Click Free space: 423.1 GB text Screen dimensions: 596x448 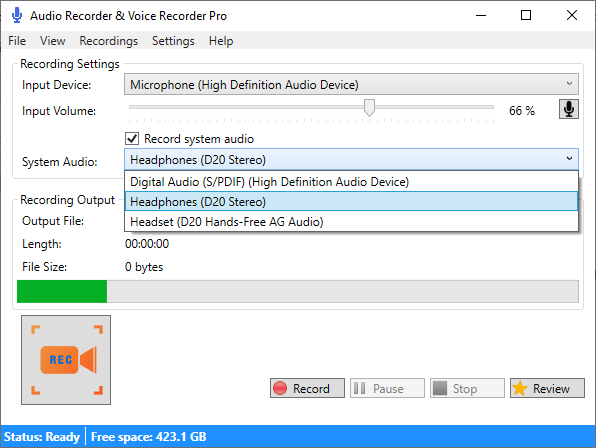pyautogui.click(x=149, y=437)
